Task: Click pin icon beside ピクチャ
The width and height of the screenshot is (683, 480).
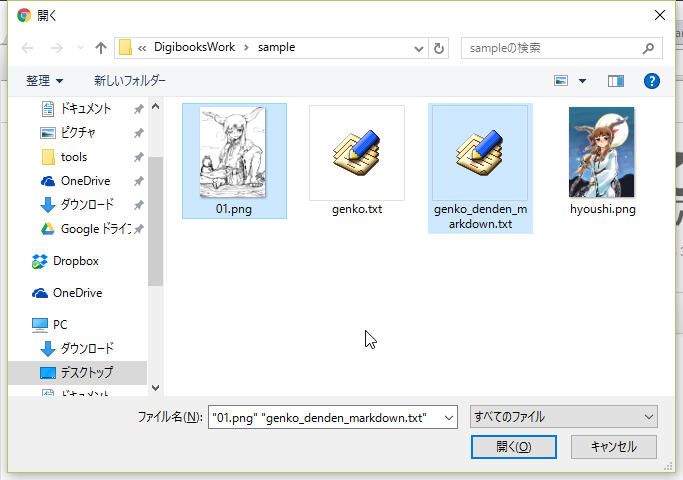Action: tap(139, 133)
